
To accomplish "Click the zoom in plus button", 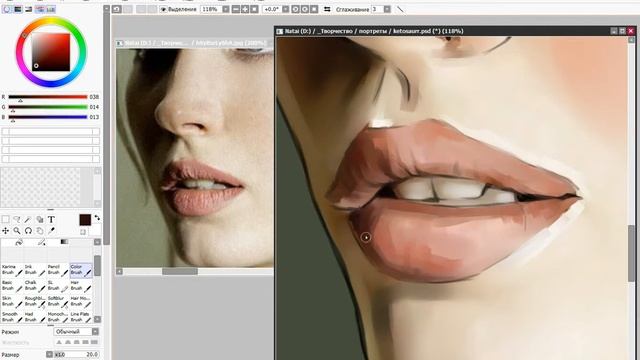I will (x=245, y=9).
